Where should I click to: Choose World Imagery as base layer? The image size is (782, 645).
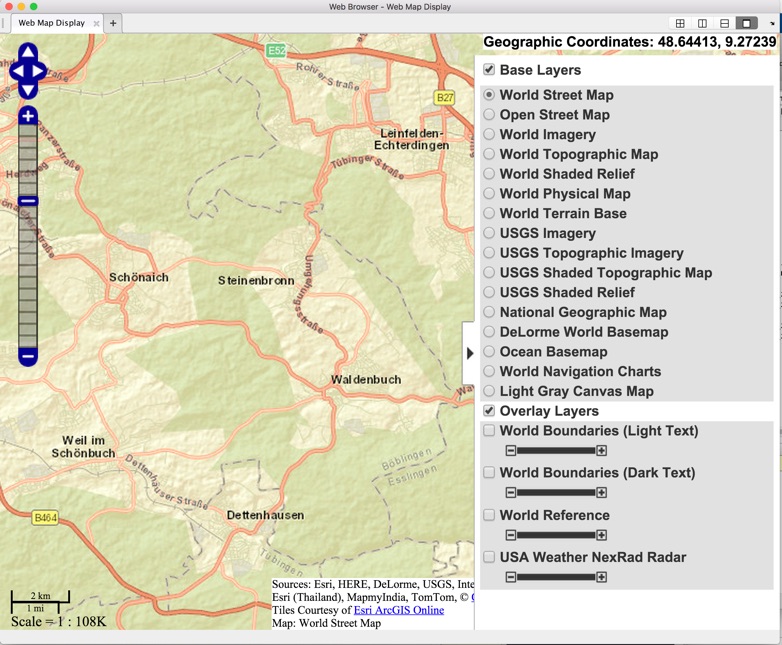(x=489, y=134)
